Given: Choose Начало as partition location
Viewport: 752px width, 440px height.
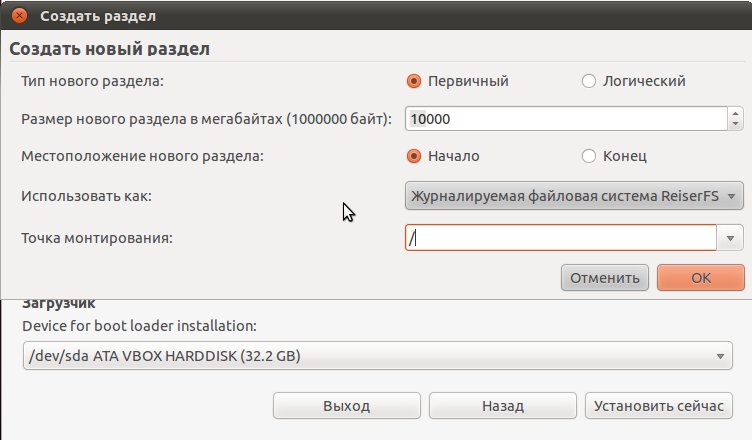Looking at the screenshot, I should coord(414,156).
